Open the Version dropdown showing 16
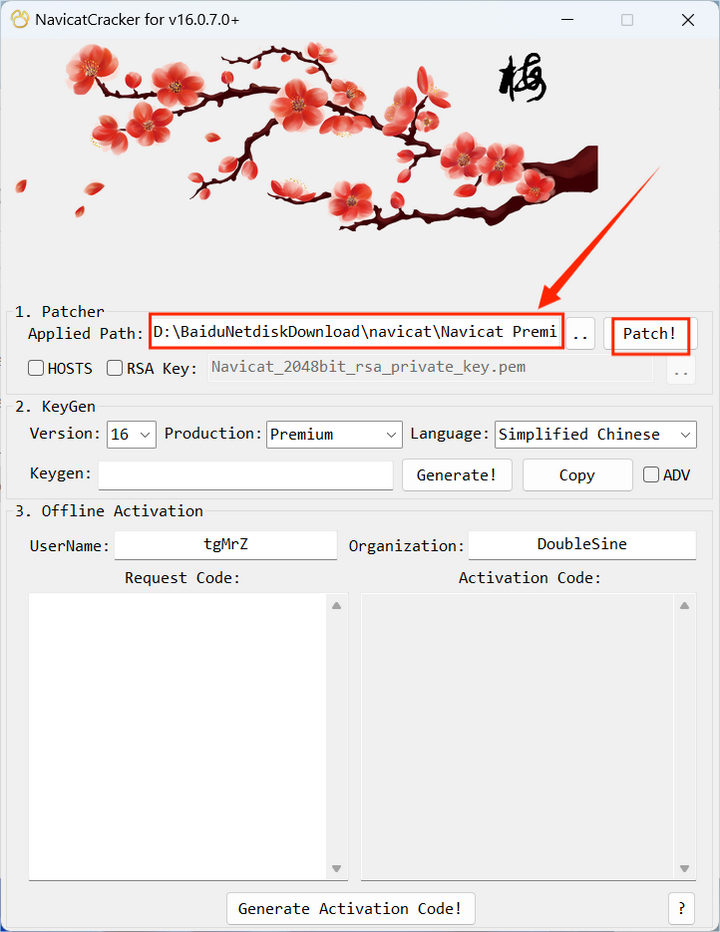The width and height of the screenshot is (720, 932). [x=131, y=434]
